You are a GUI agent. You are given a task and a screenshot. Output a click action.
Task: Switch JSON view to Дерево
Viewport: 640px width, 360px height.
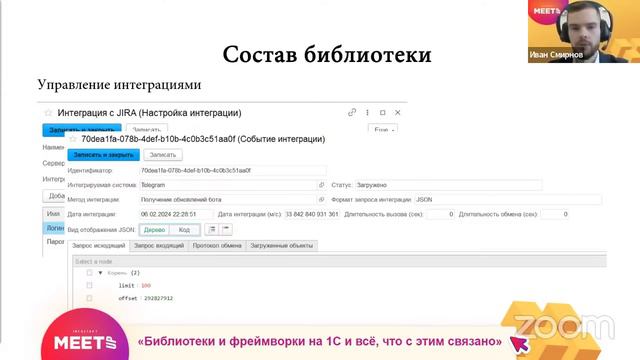coord(154,230)
